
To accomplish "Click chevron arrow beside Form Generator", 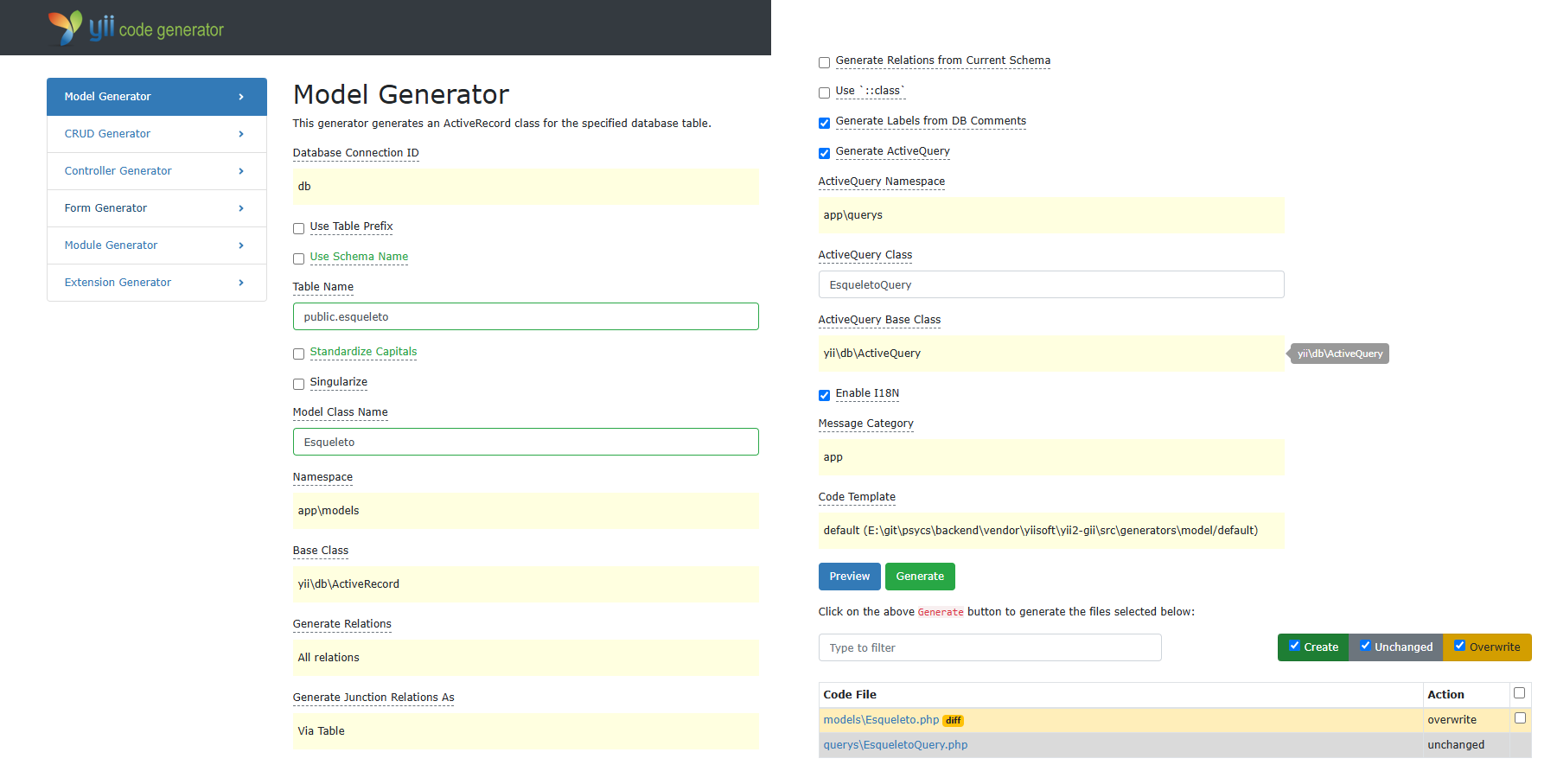I will click(x=241, y=208).
